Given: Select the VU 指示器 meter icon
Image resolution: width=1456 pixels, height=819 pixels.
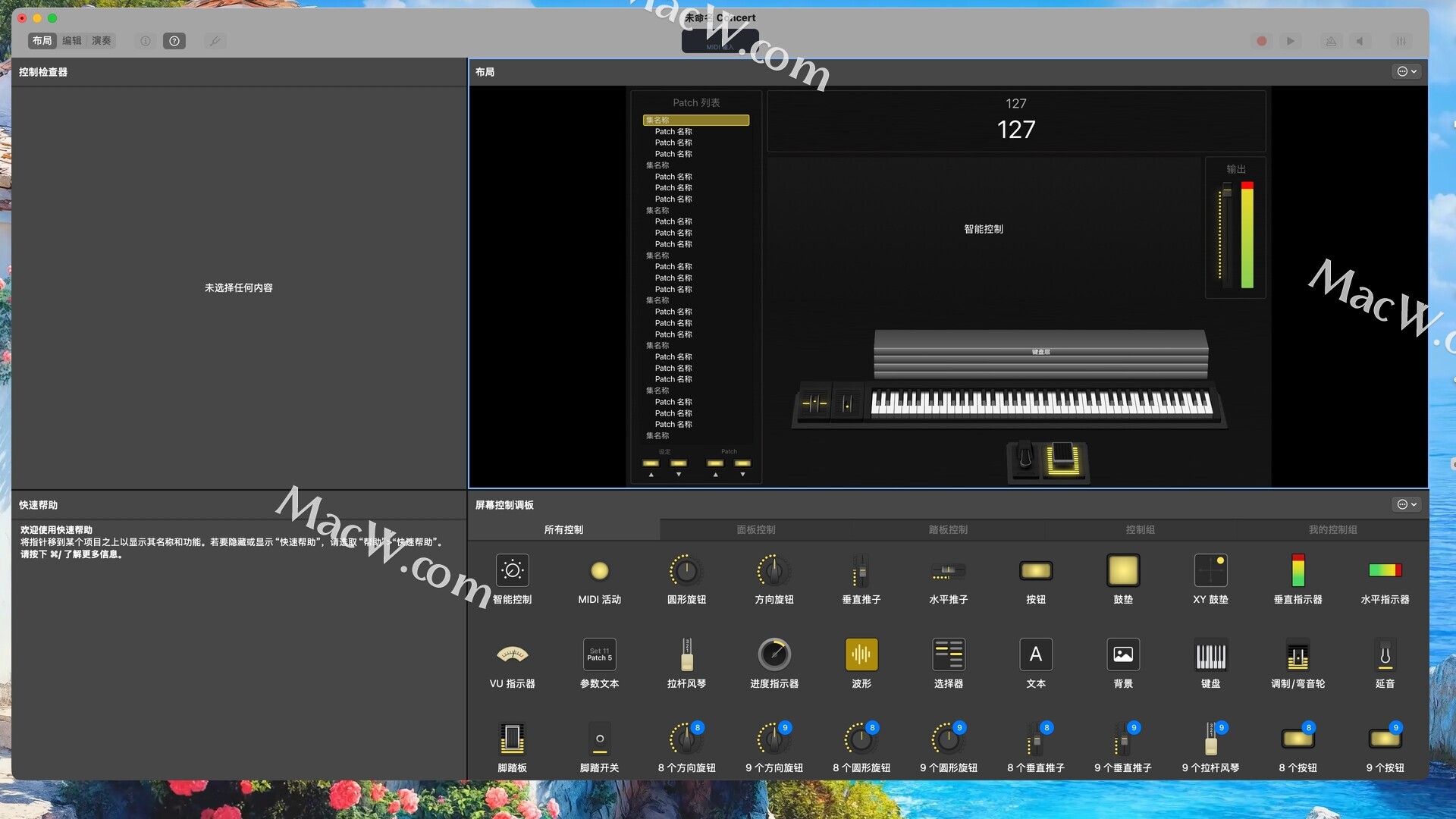Looking at the screenshot, I should [512, 654].
